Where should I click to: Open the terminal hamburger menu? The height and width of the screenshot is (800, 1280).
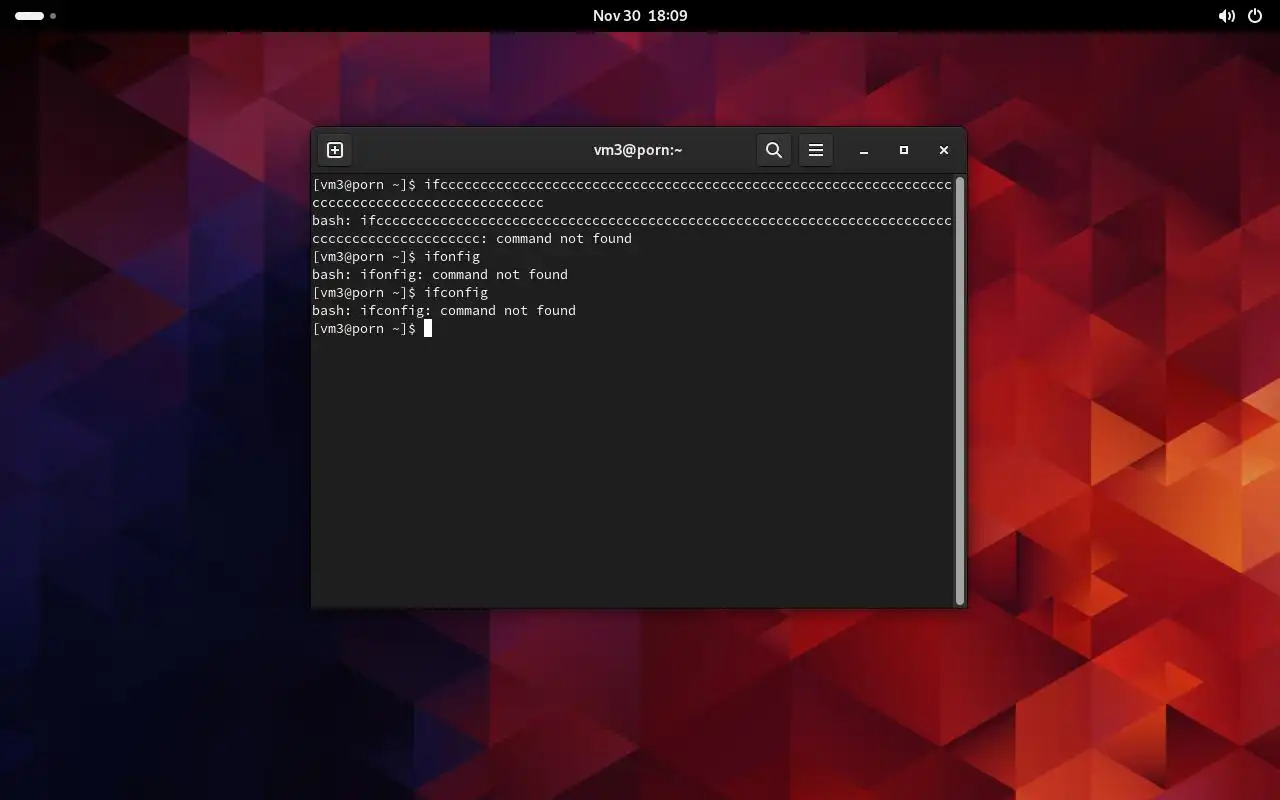[x=816, y=150]
